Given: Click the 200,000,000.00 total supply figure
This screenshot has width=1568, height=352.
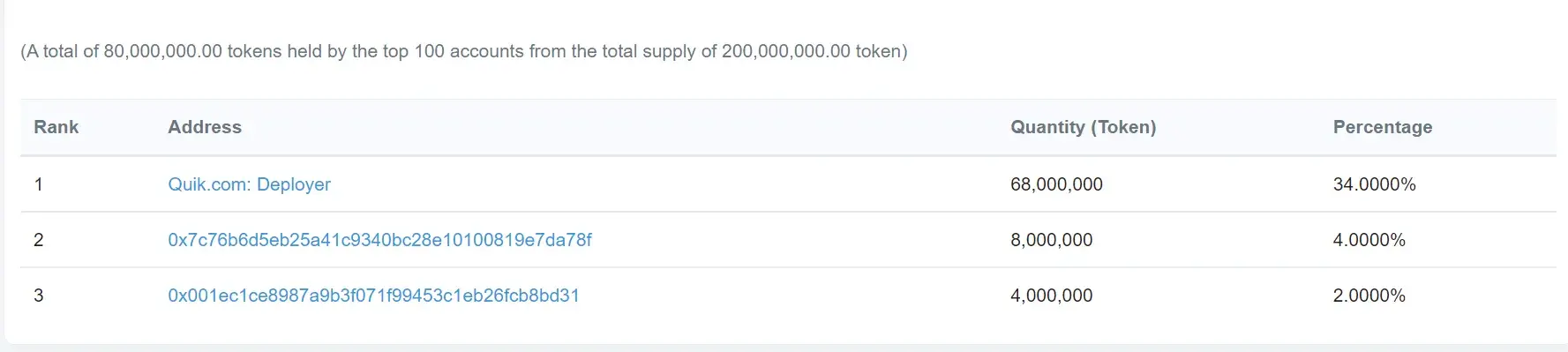Looking at the screenshot, I should click(x=786, y=51).
